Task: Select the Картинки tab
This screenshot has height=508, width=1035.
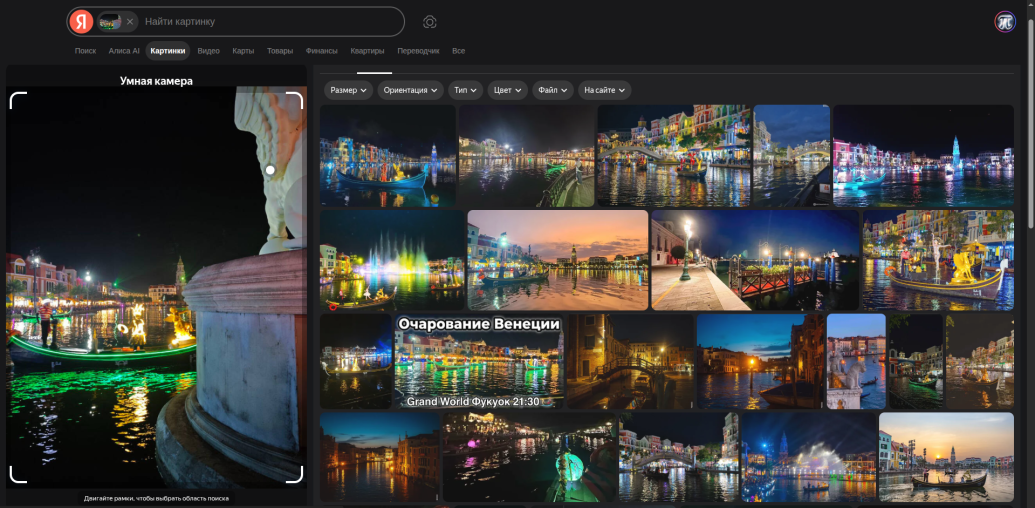Action: 168,51
